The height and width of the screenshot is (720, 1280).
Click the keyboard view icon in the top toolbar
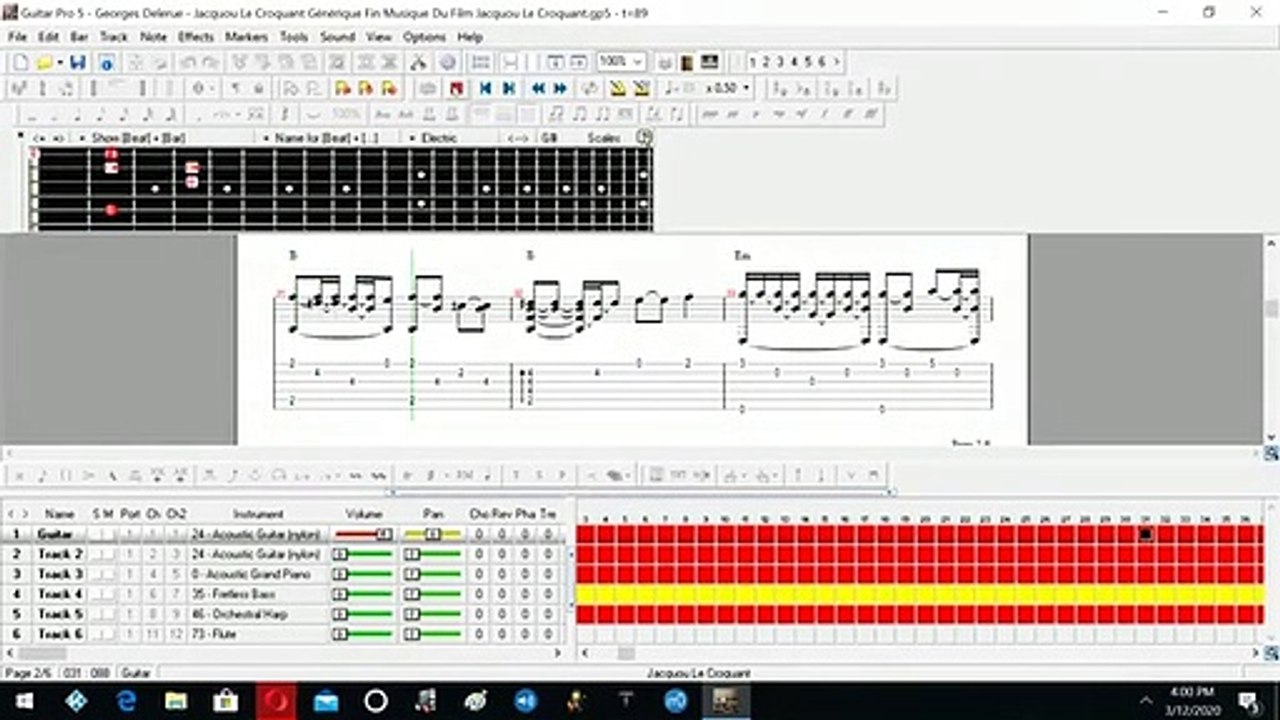point(710,62)
